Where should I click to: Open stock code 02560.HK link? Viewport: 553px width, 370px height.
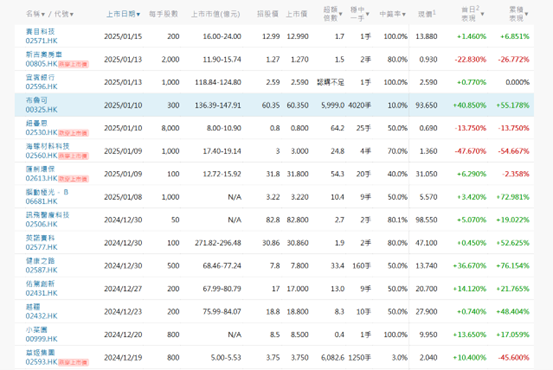(x=41, y=155)
